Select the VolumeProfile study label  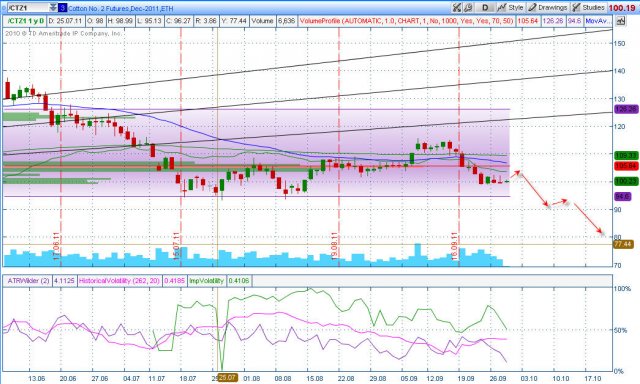[x=406, y=21]
